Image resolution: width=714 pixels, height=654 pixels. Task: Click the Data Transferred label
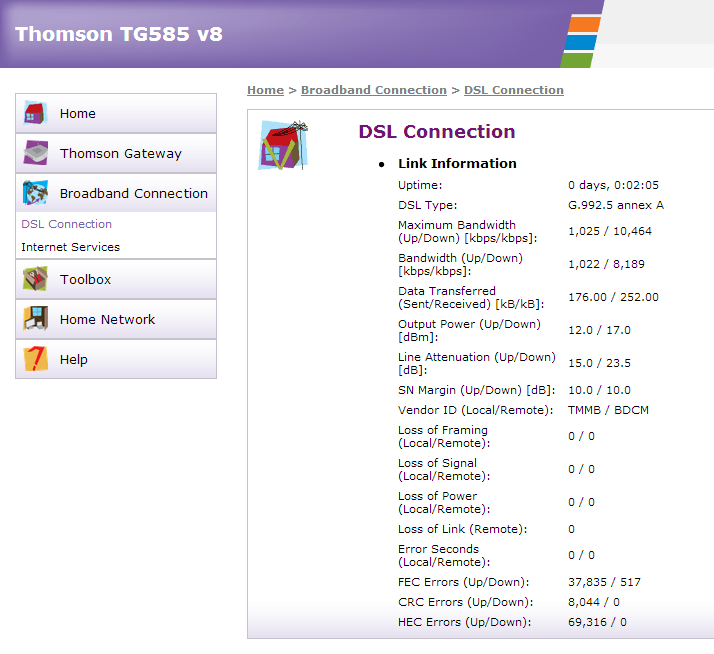pyautogui.click(x=471, y=297)
